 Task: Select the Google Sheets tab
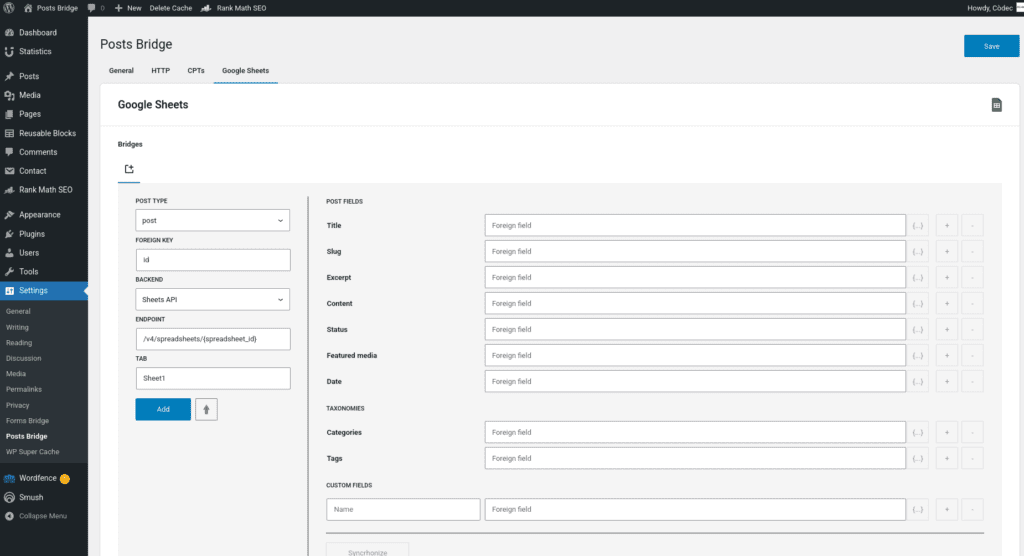(x=246, y=71)
